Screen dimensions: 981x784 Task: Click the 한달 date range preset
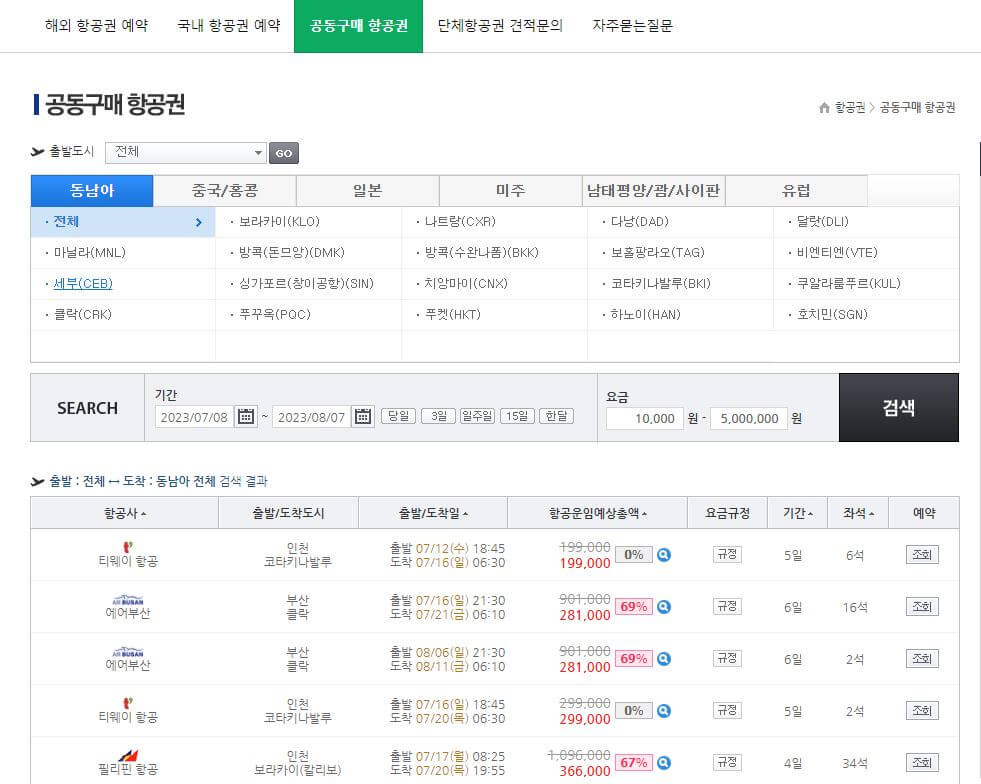556,417
